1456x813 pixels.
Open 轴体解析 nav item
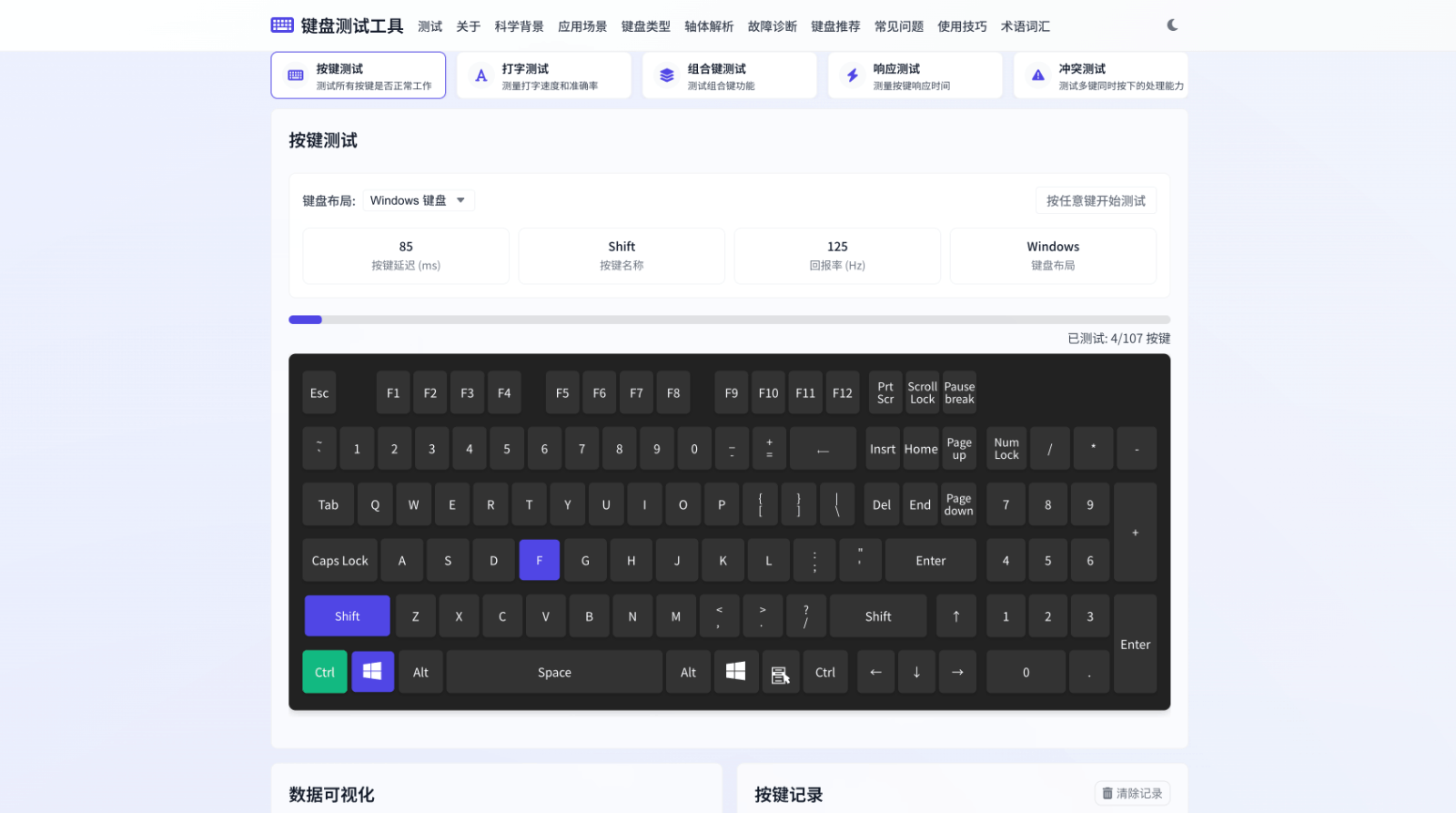pyautogui.click(x=709, y=26)
